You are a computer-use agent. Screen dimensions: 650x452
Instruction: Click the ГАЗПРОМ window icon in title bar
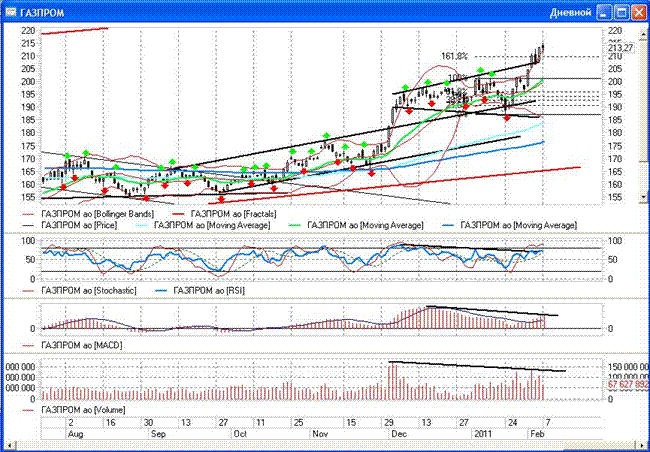pyautogui.click(x=10, y=12)
